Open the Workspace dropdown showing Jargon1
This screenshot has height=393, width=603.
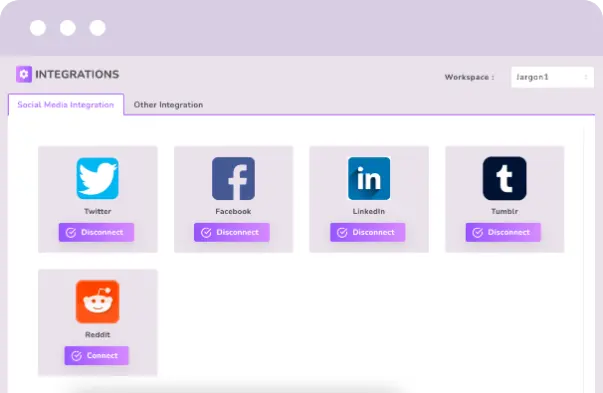552,77
